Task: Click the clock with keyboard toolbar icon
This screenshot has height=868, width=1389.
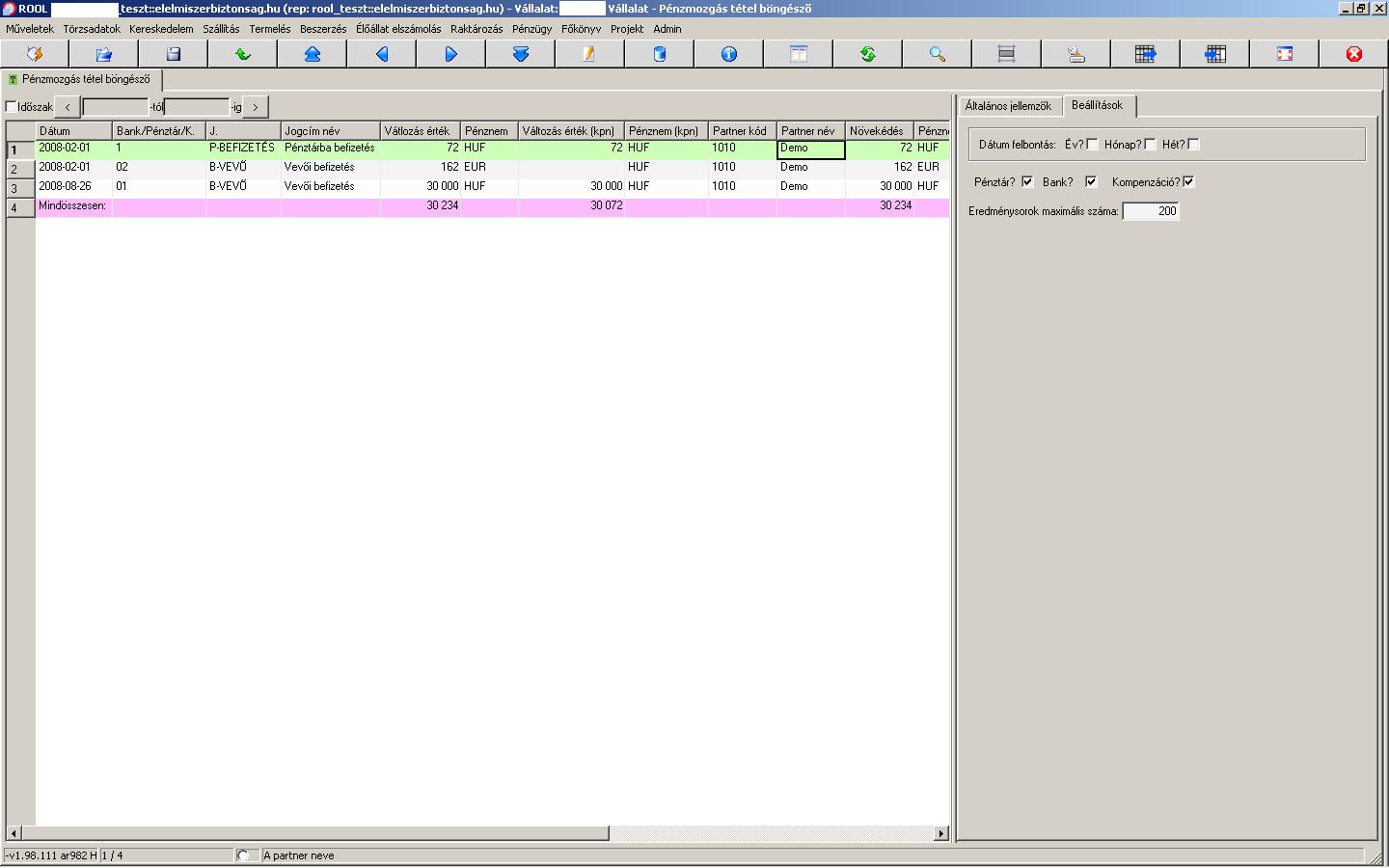Action: (1076, 54)
